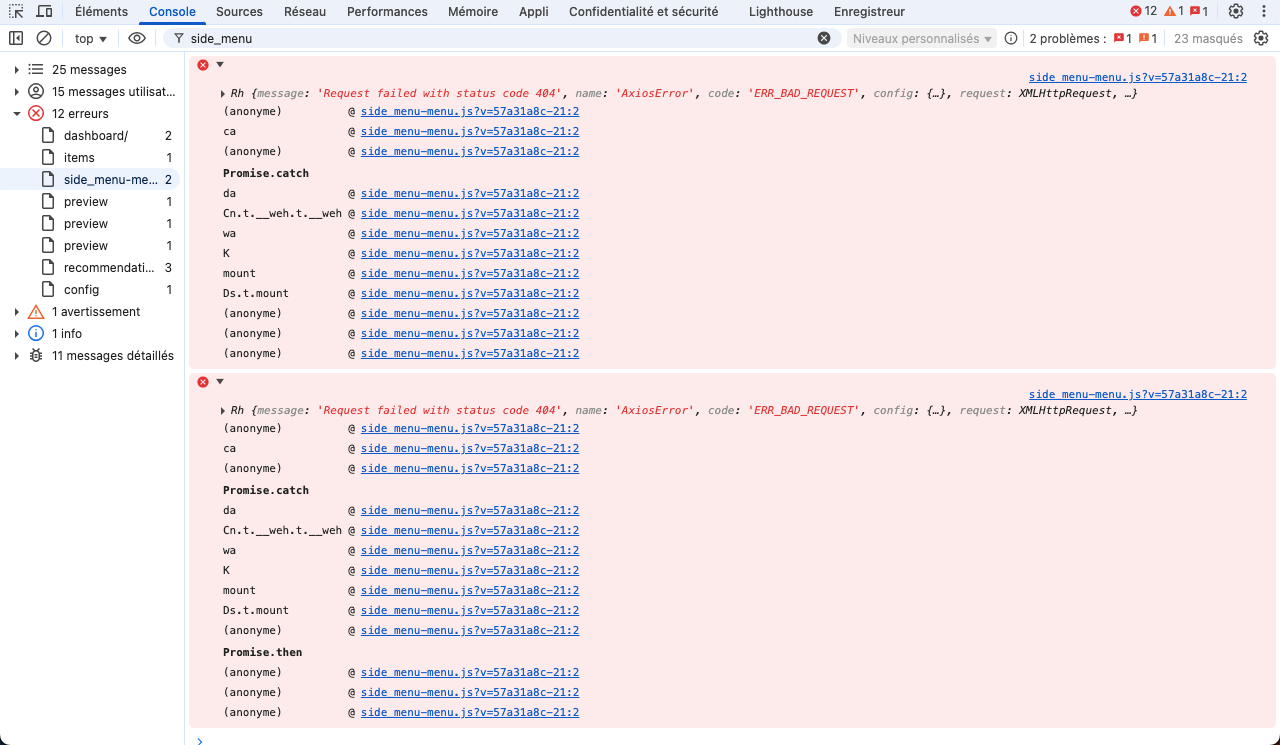Switch to the Sources tab

coord(239,12)
